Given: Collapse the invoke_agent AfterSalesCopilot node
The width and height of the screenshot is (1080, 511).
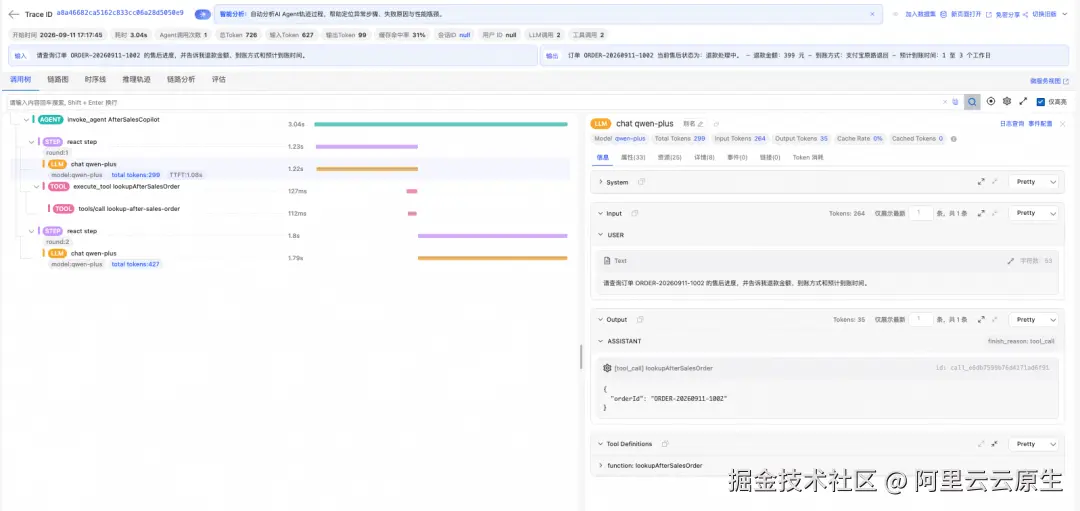Looking at the screenshot, I should [26, 120].
